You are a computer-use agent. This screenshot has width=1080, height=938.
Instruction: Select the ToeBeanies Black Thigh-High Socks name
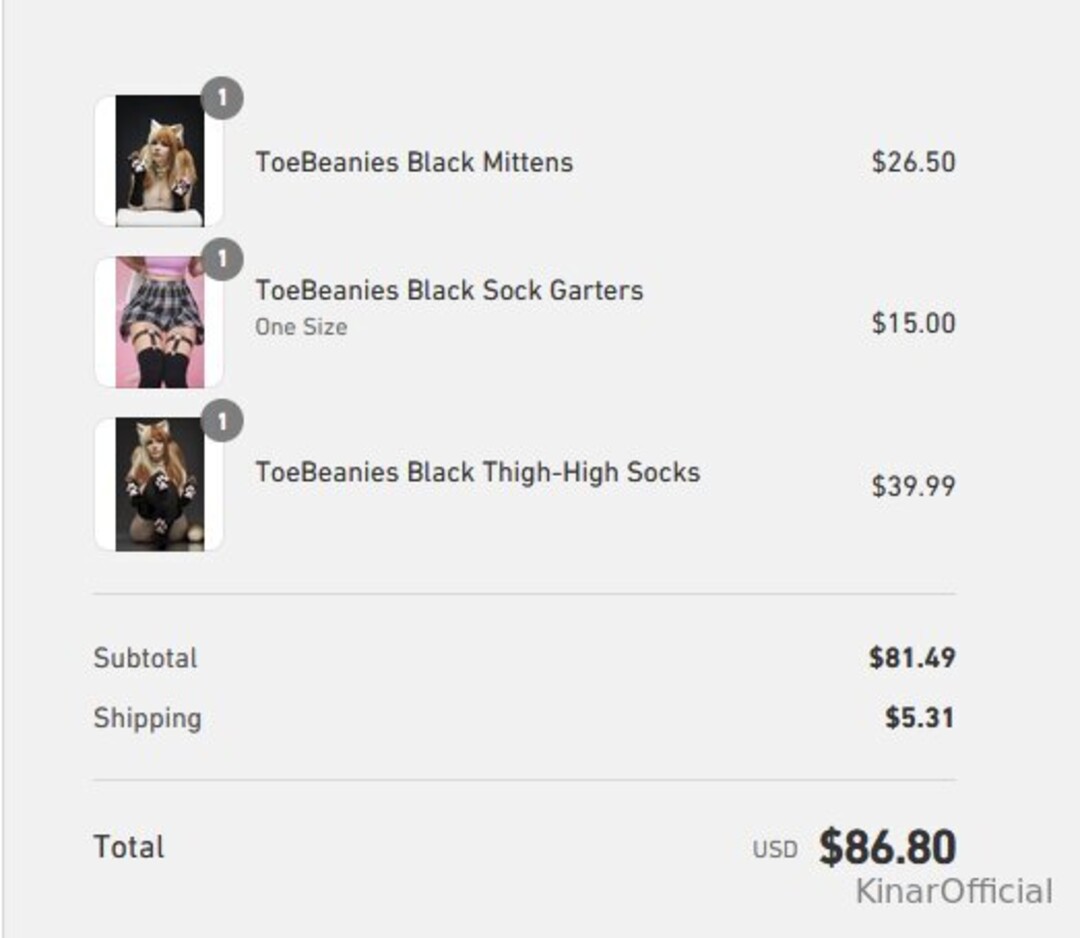[x=477, y=472]
